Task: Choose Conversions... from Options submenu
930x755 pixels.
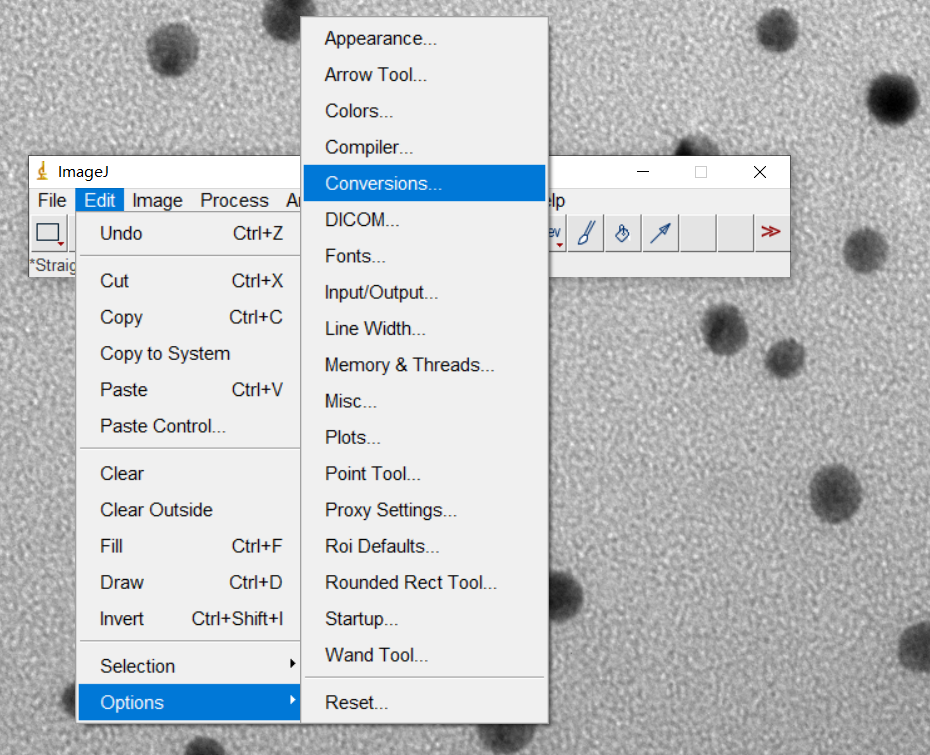Action: click(x=383, y=184)
